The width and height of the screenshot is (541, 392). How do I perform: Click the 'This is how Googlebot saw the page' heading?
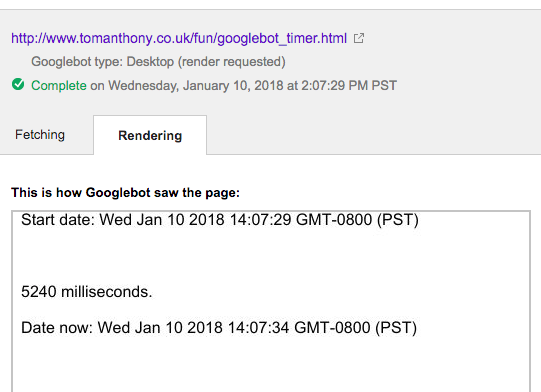tap(125, 193)
